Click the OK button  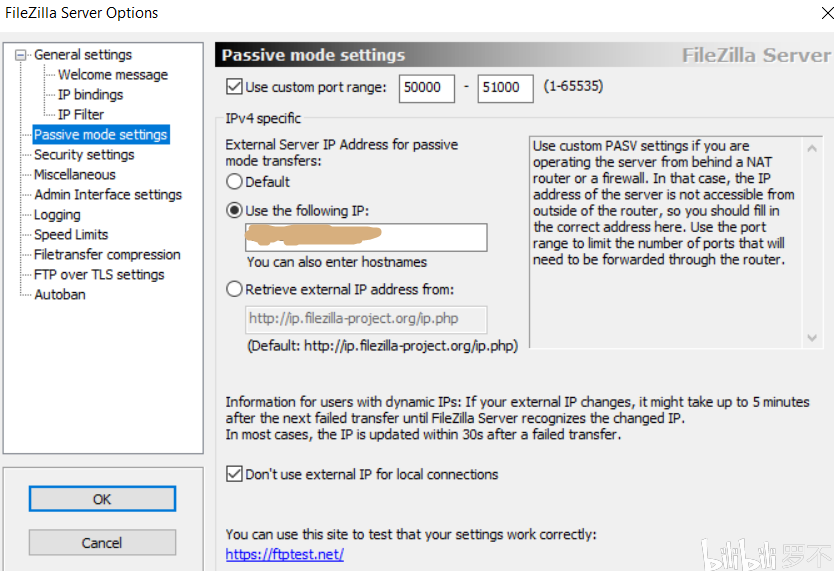click(102, 499)
